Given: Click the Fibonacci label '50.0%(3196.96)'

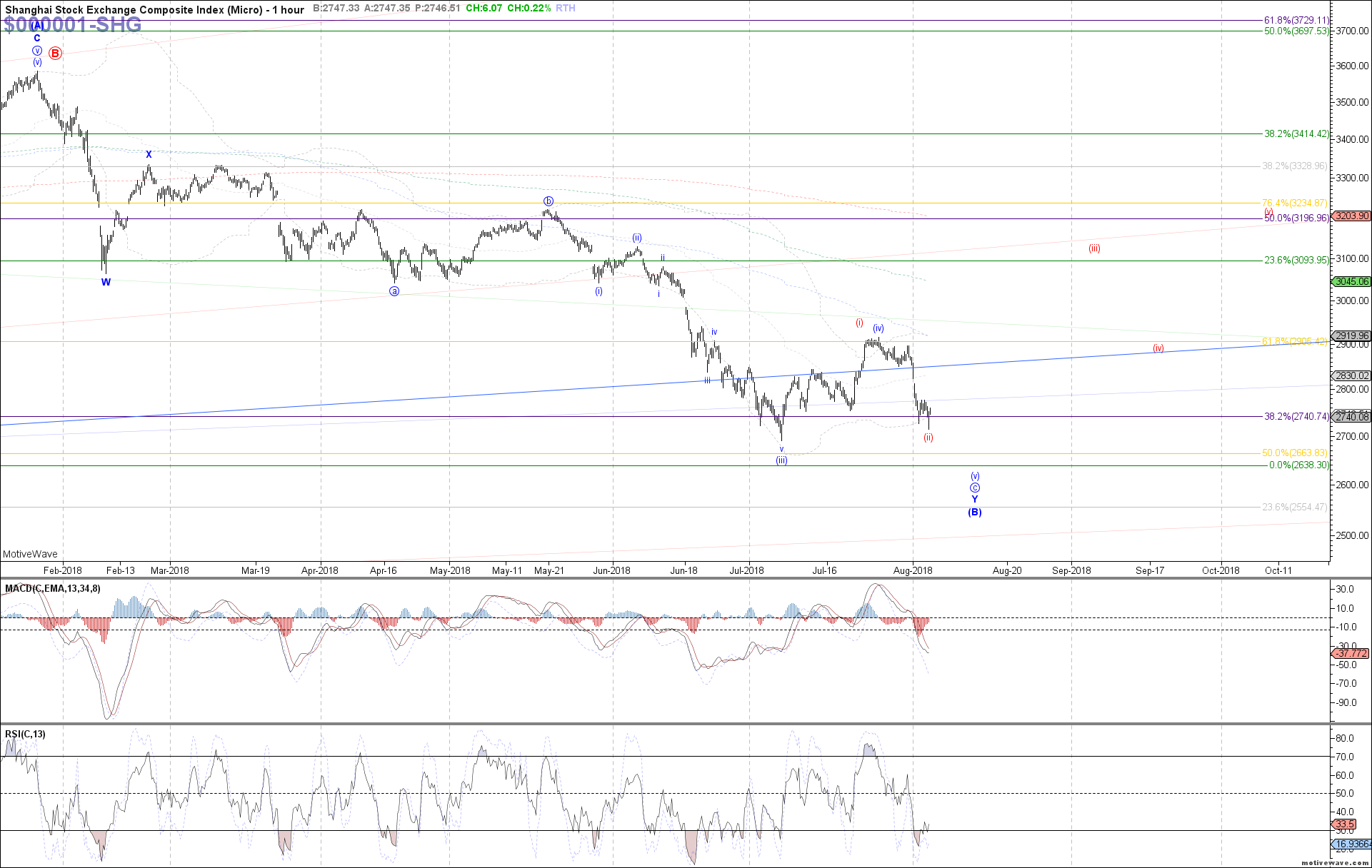Looking at the screenshot, I should (x=1296, y=218).
